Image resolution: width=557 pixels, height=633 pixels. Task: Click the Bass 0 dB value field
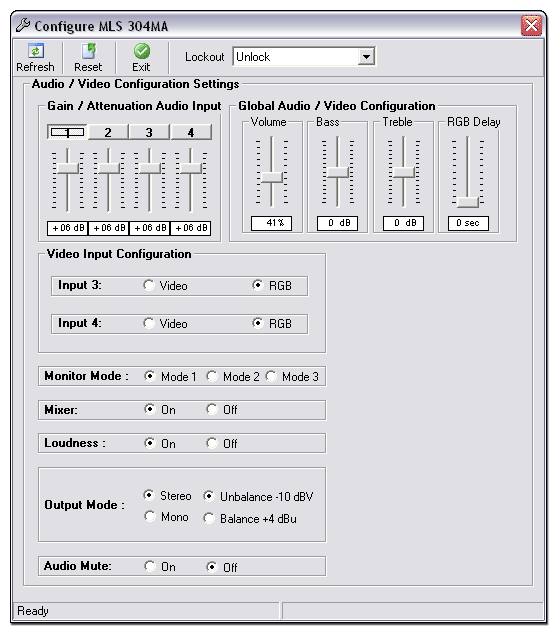tap(337, 223)
